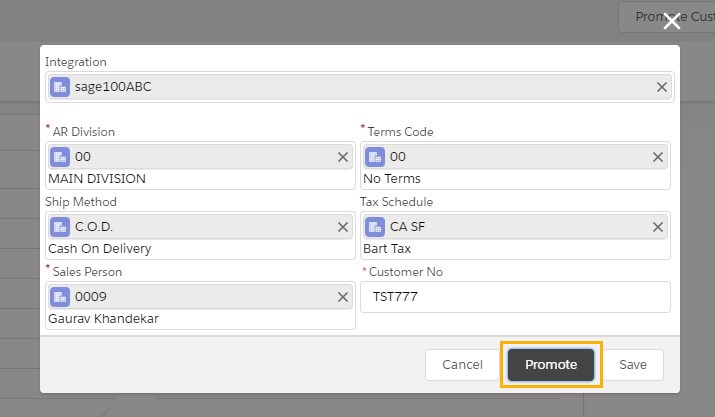
Task: Click the Terms Code field label
Action: 400,132
